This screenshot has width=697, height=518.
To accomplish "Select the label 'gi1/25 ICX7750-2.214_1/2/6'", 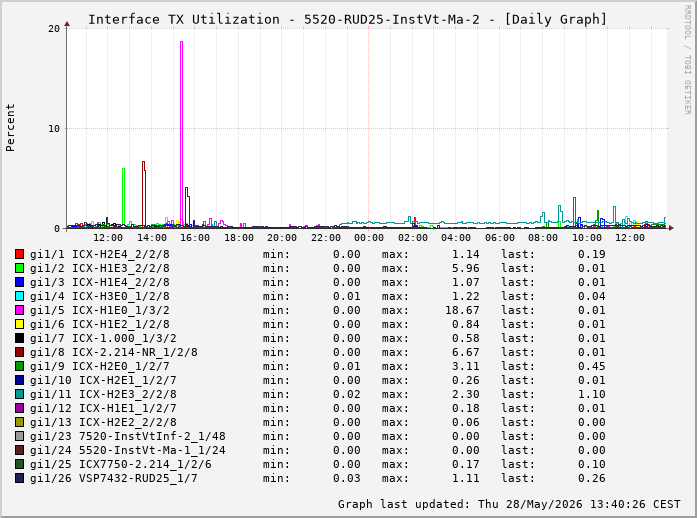I will pyautogui.click(x=120, y=465).
